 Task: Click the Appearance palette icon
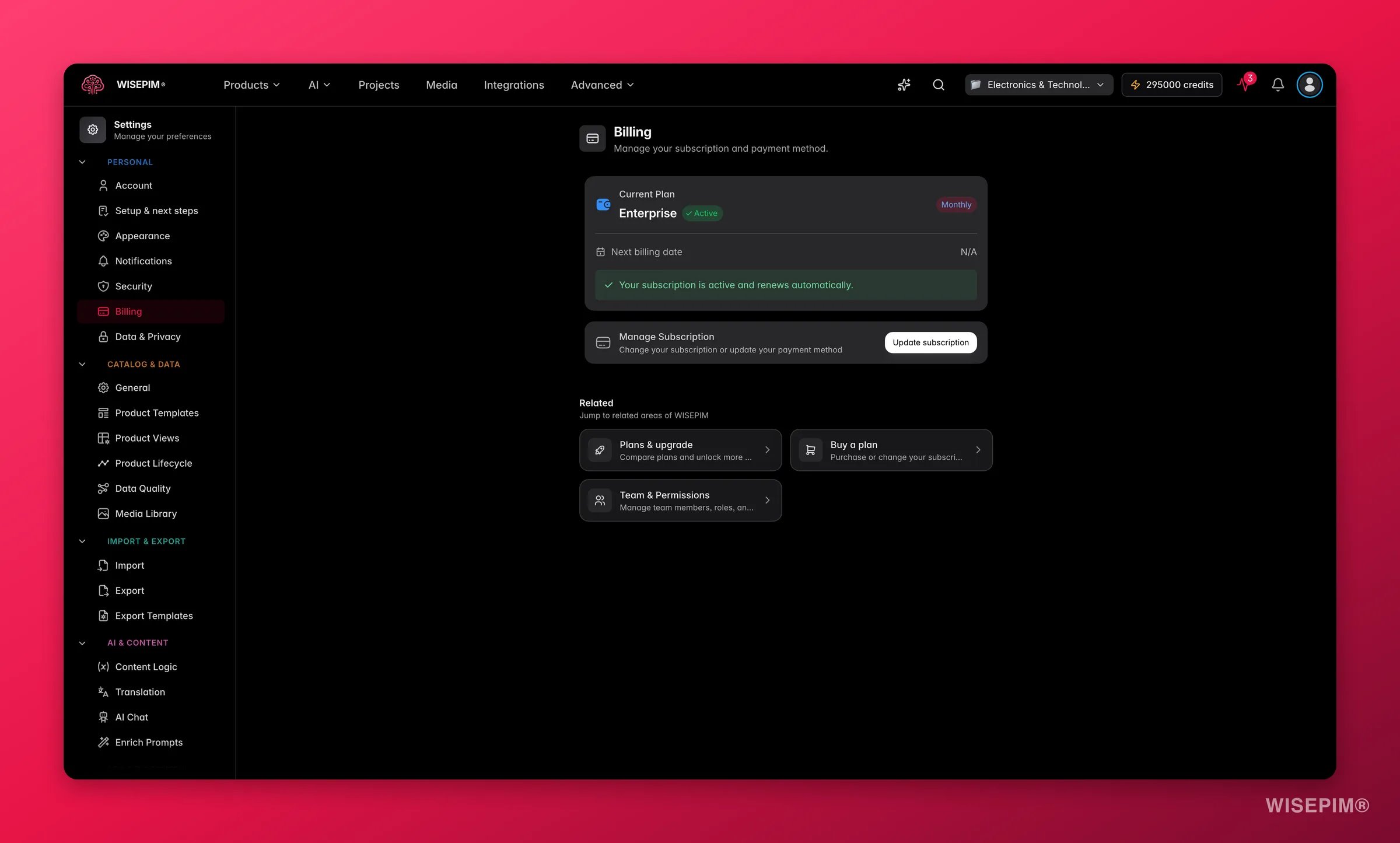click(103, 236)
